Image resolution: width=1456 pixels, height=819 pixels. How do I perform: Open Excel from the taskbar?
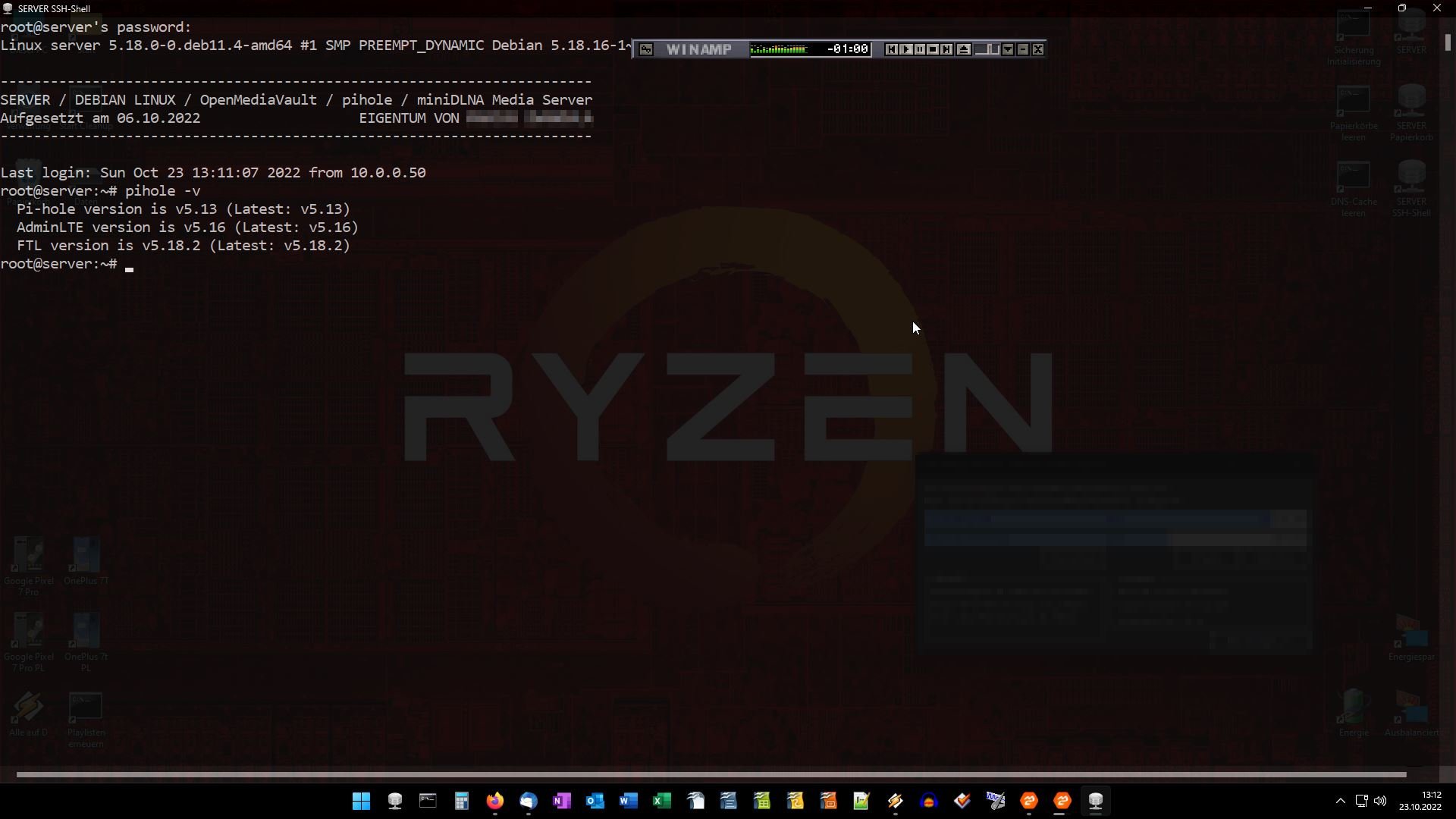pyautogui.click(x=662, y=801)
